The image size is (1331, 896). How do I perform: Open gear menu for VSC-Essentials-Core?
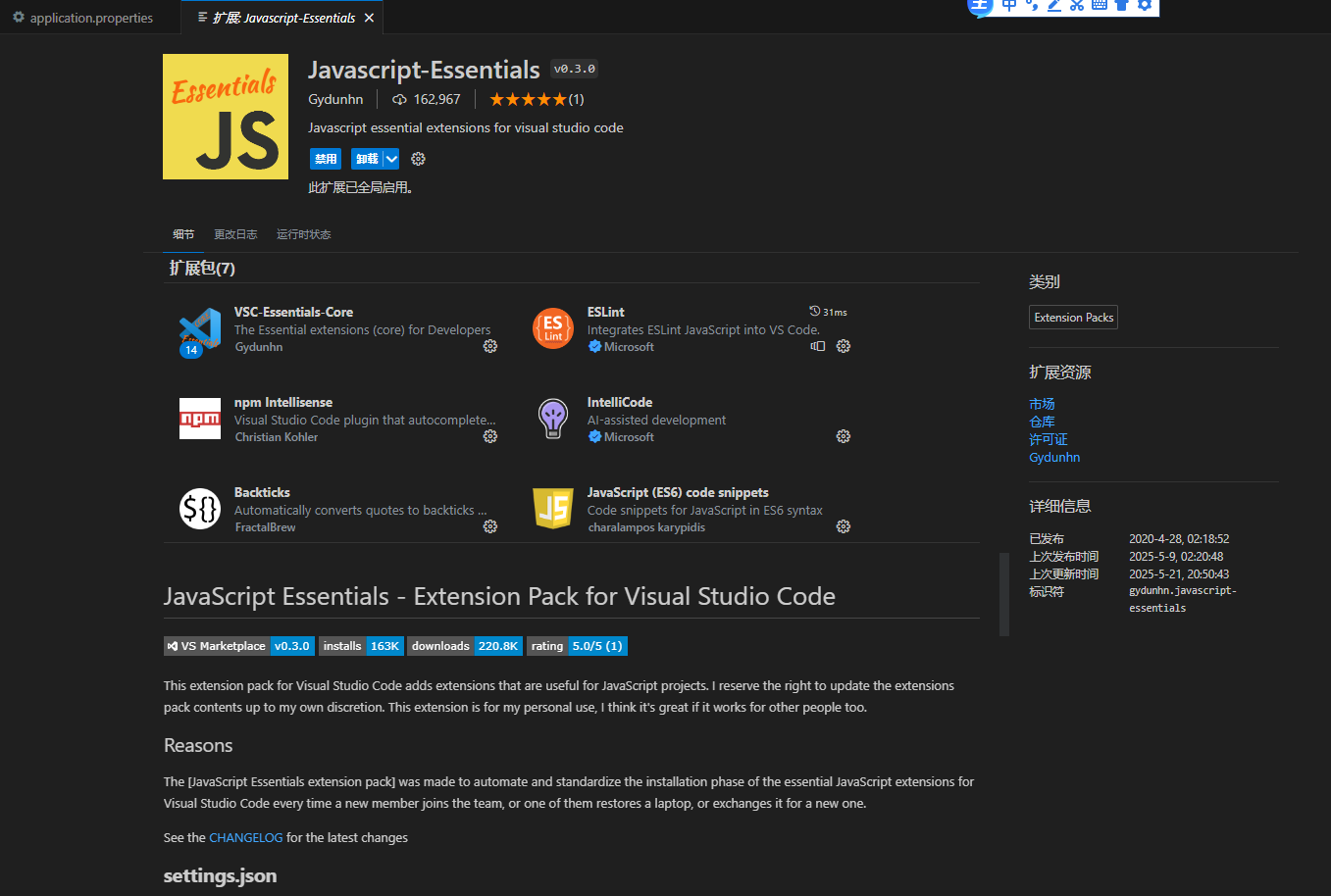490,346
